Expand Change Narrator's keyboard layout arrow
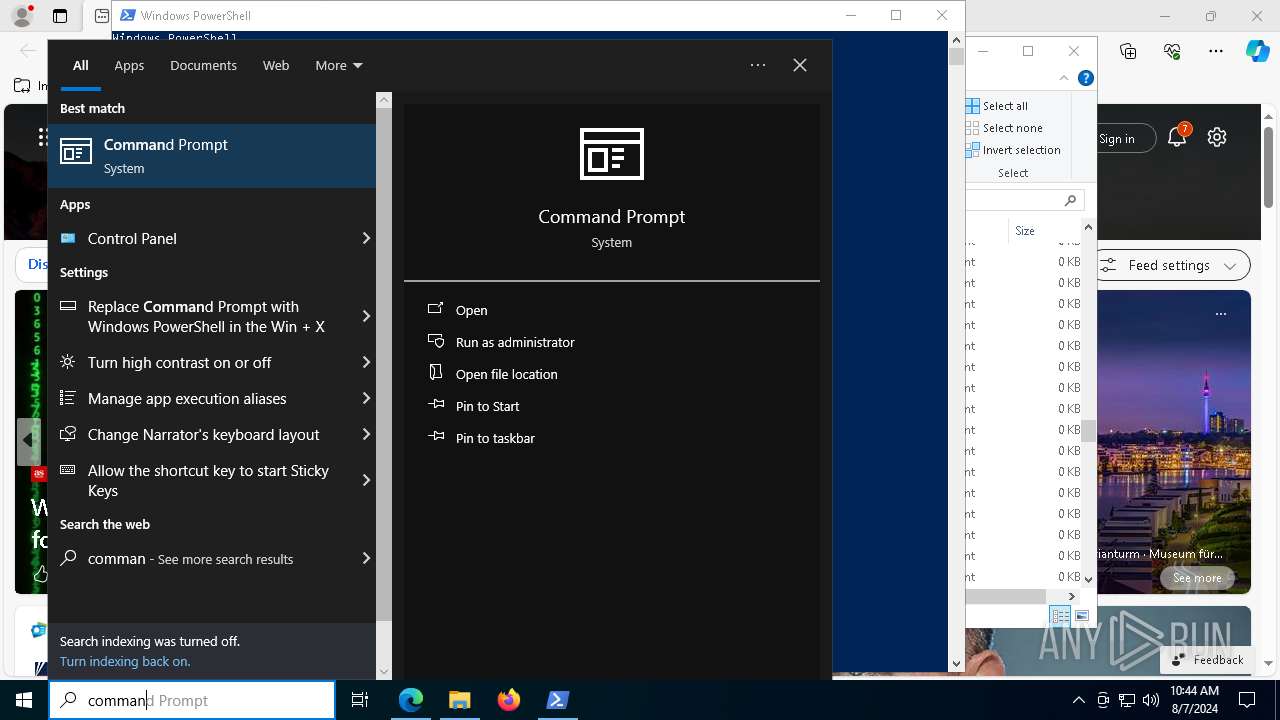Screen dimensions: 1280x720 coord(366,434)
